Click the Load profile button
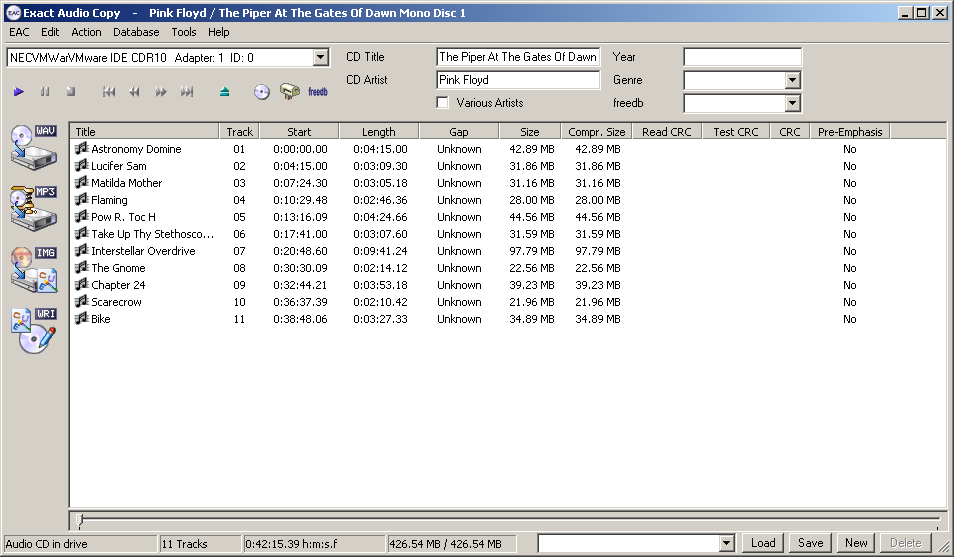The image size is (954, 557). click(763, 543)
